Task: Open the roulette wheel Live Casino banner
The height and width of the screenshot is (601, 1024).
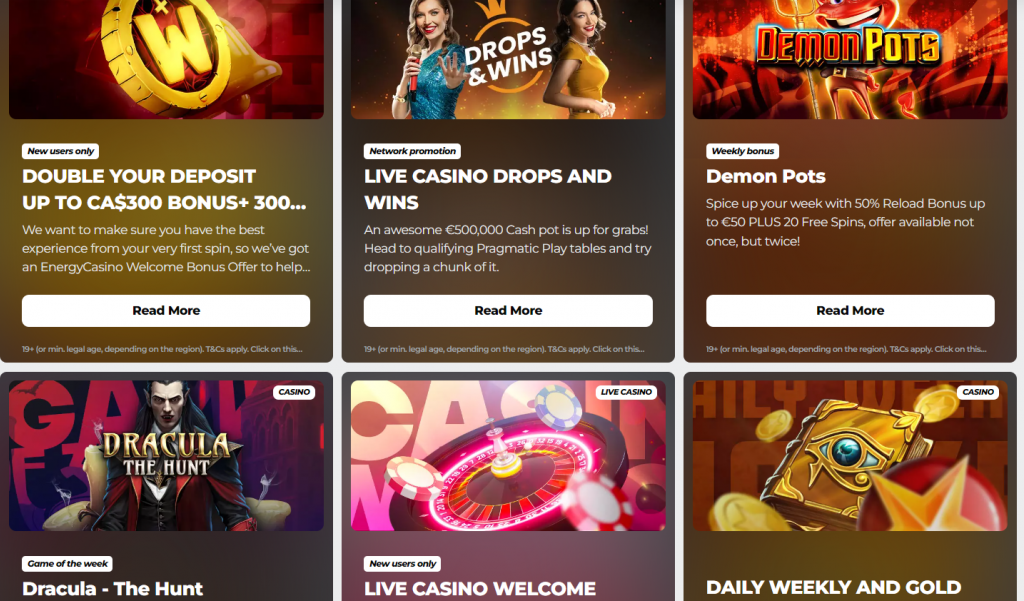Action: pyautogui.click(x=508, y=455)
